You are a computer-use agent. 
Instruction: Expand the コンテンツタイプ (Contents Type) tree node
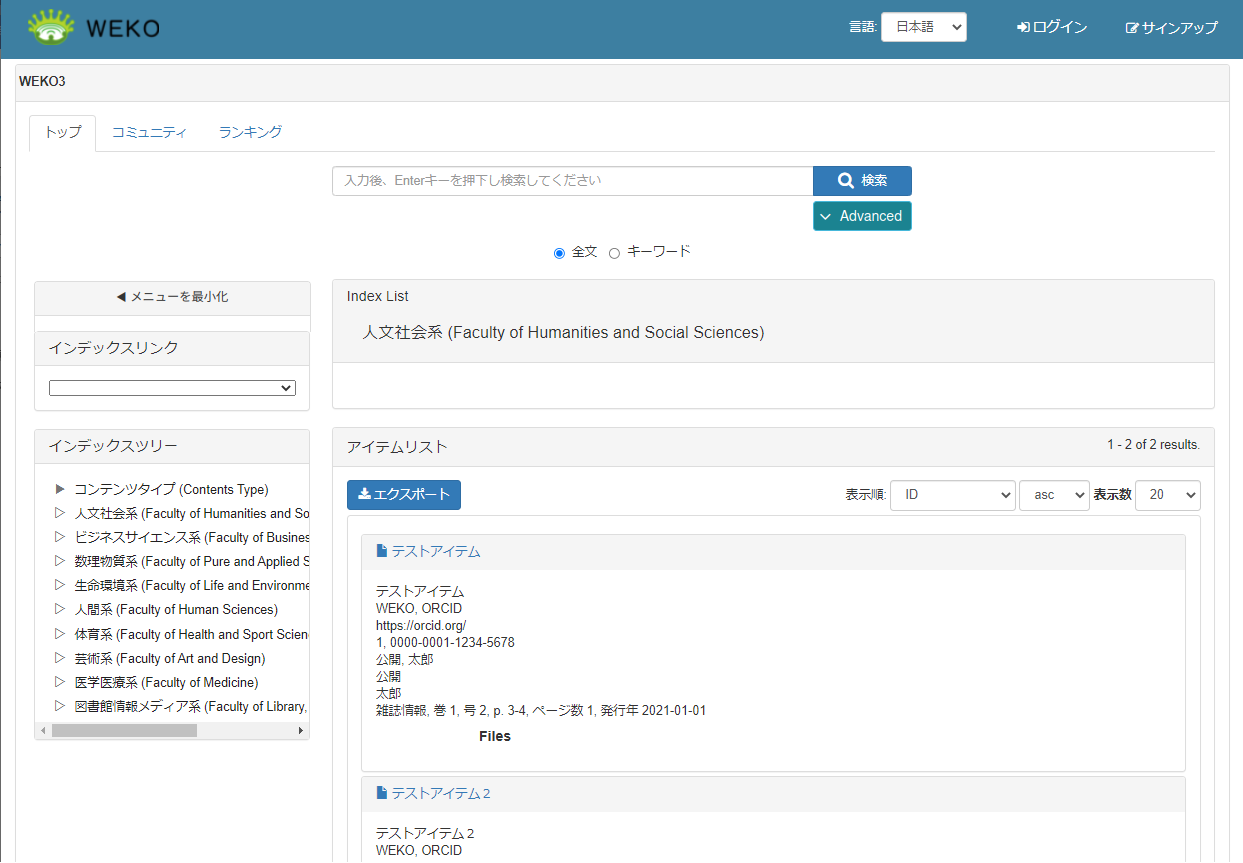[60, 489]
